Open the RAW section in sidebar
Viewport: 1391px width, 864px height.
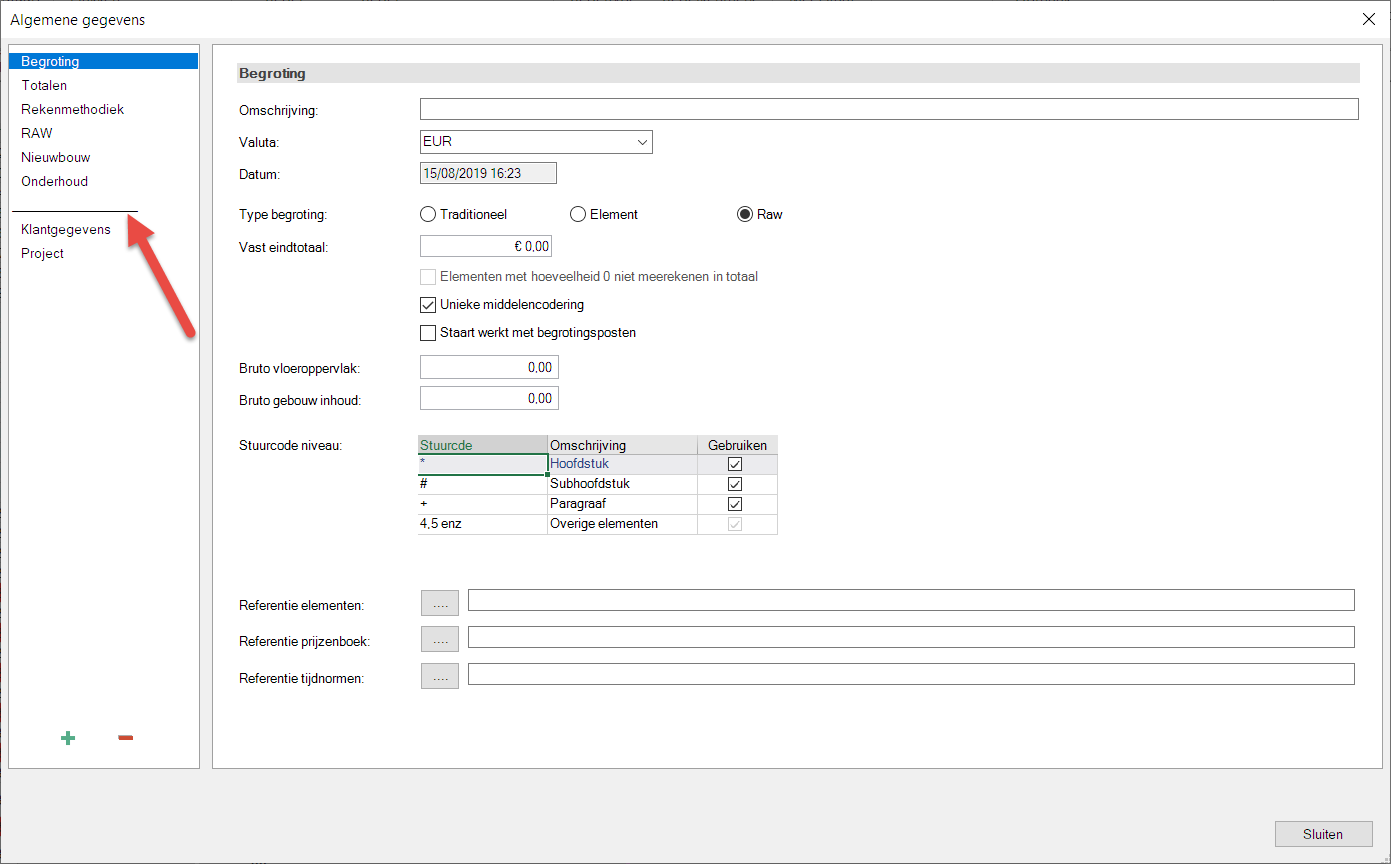tap(37, 133)
